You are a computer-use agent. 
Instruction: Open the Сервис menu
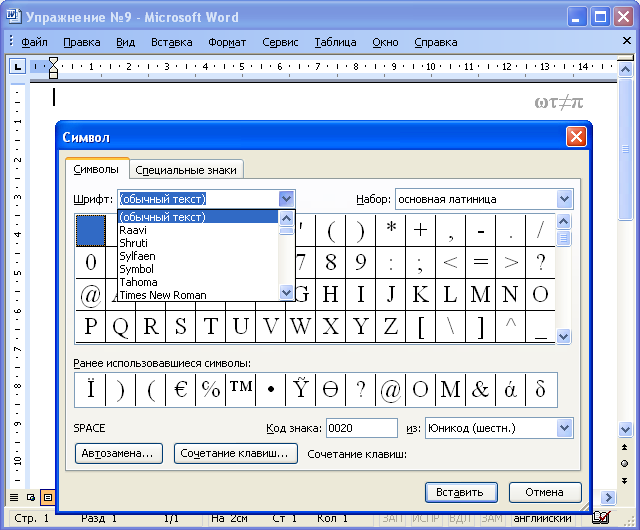pos(280,42)
